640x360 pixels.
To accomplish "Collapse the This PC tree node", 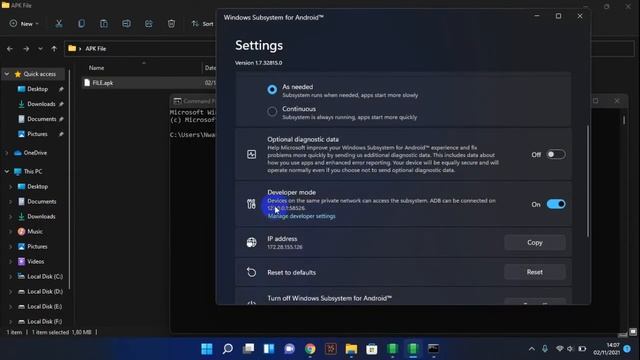I will pyautogui.click(x=7, y=172).
